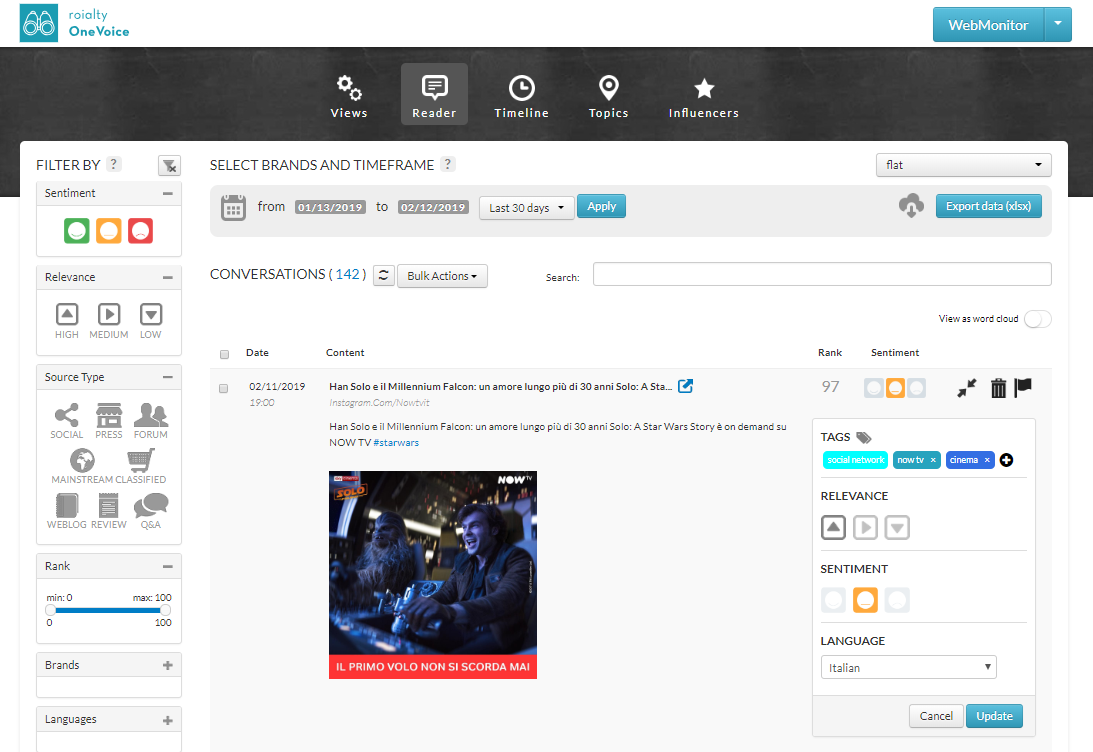This screenshot has width=1093, height=752.
Task: Open WebMonitor dropdown arrow
Action: 1057,24
